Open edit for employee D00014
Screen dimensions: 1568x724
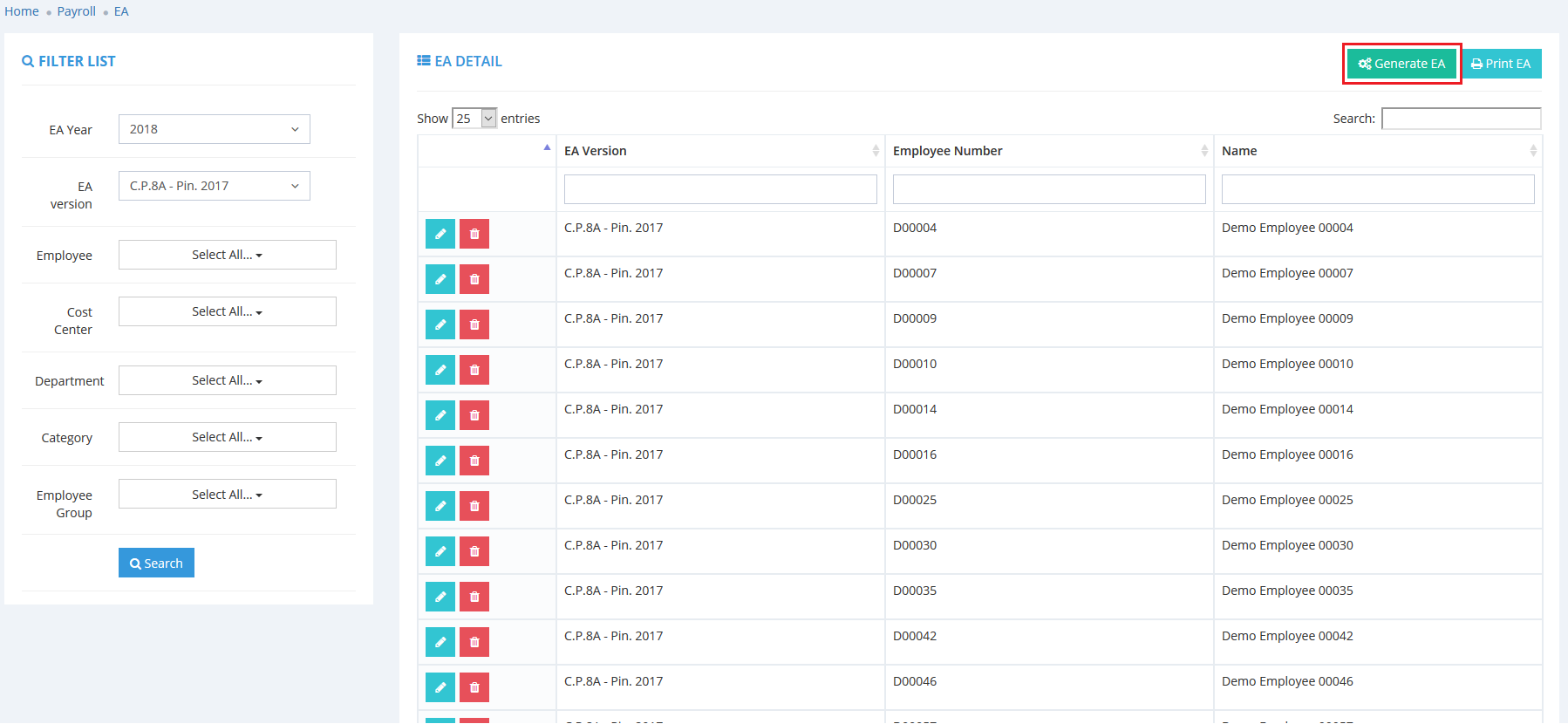pyautogui.click(x=440, y=415)
